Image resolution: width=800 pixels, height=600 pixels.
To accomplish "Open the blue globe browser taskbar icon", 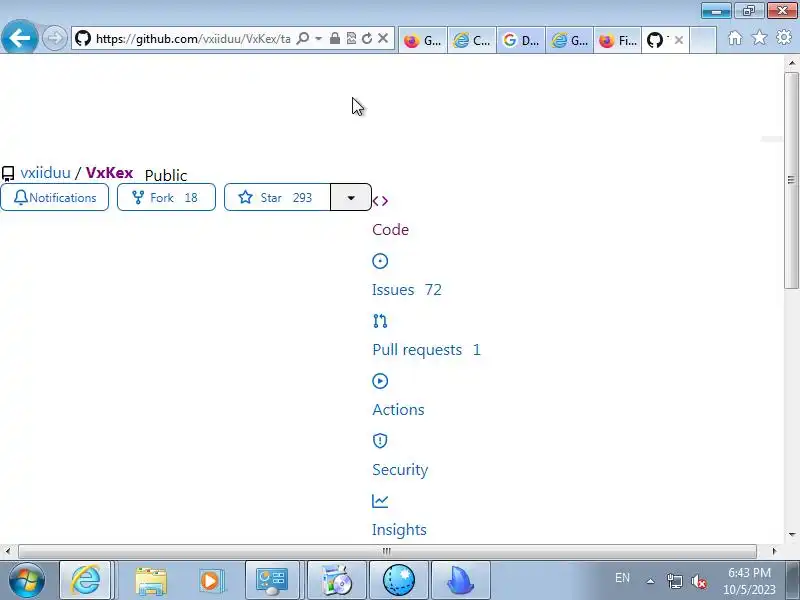I will click(399, 580).
